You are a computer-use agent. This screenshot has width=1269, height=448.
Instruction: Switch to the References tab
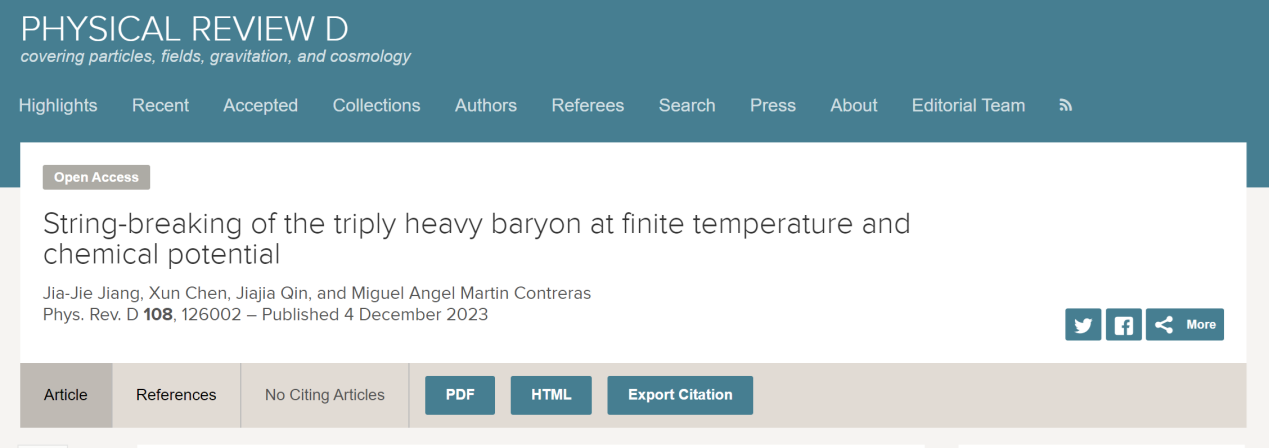[176, 395]
